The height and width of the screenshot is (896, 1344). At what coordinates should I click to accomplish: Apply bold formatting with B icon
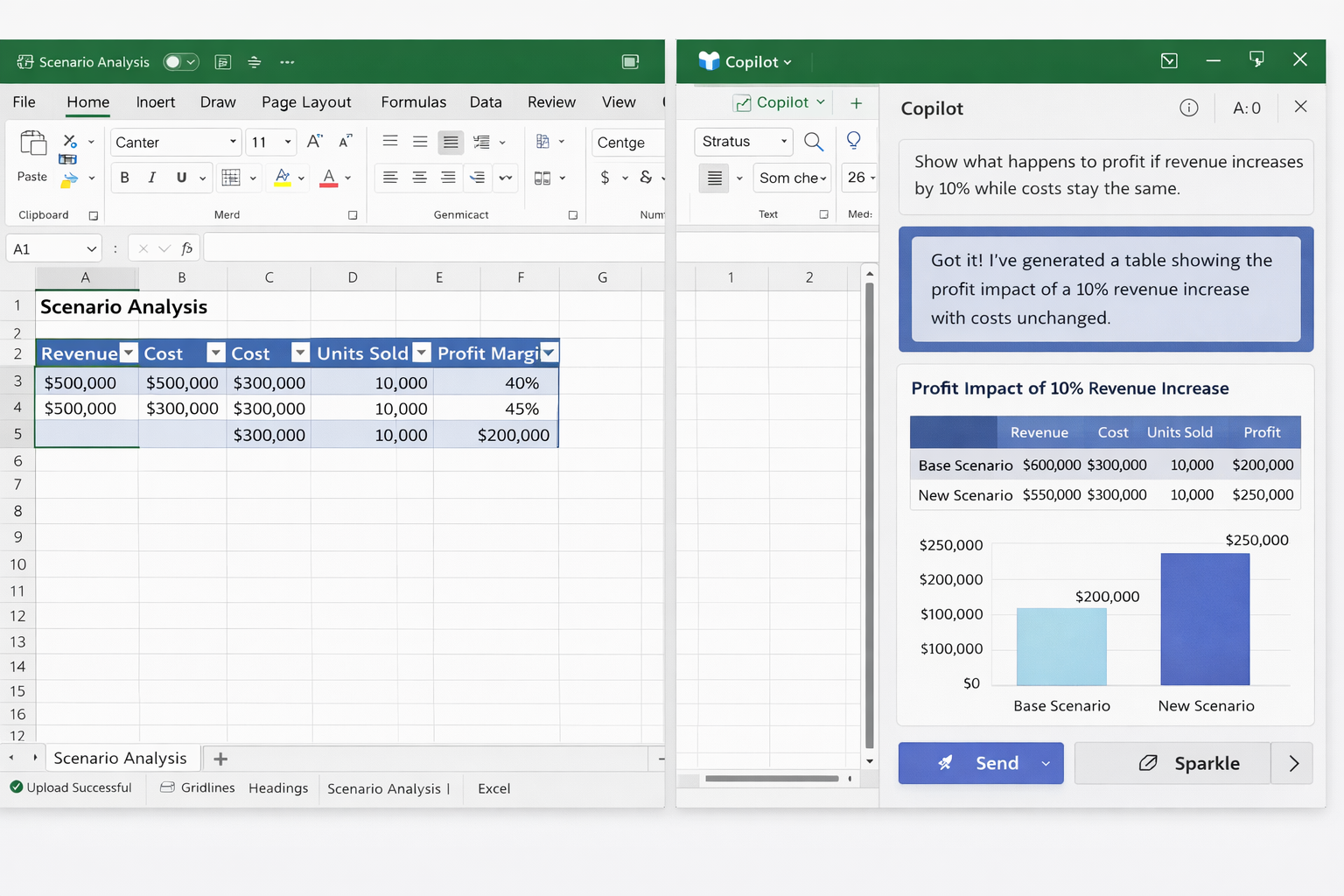pyautogui.click(x=124, y=178)
